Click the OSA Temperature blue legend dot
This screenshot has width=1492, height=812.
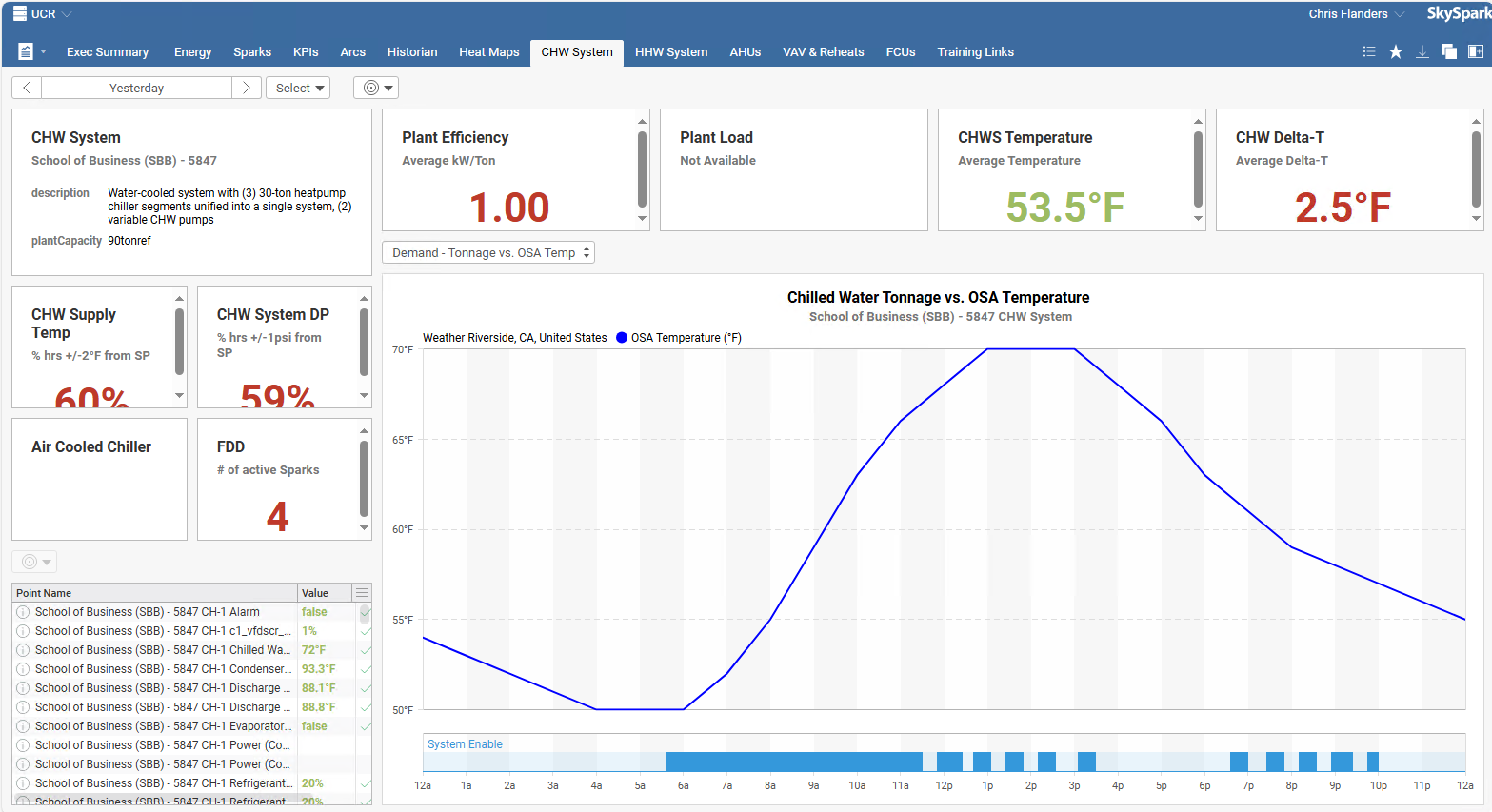pyautogui.click(x=622, y=338)
